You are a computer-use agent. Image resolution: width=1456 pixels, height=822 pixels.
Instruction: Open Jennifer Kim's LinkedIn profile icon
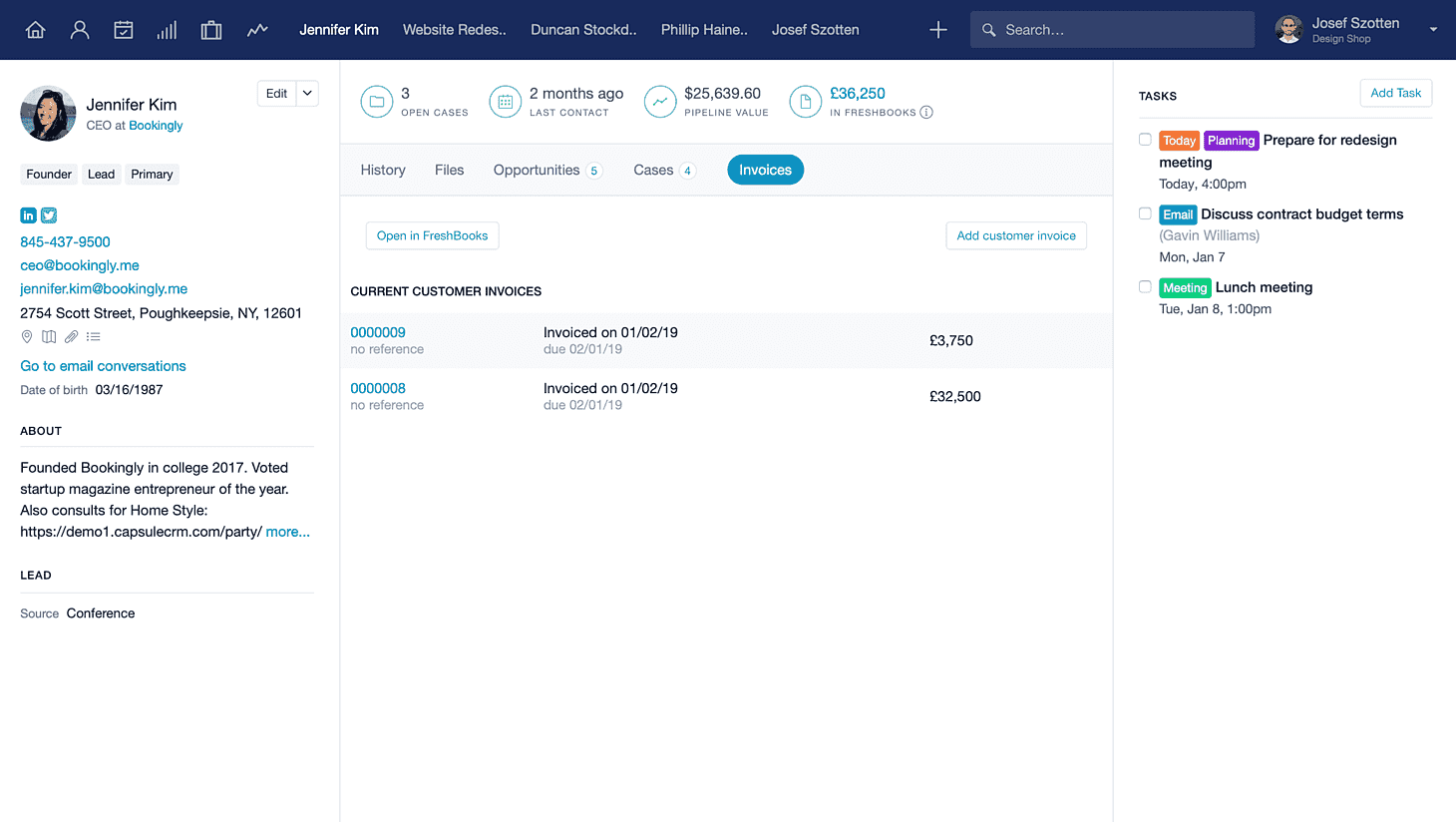[x=28, y=215]
